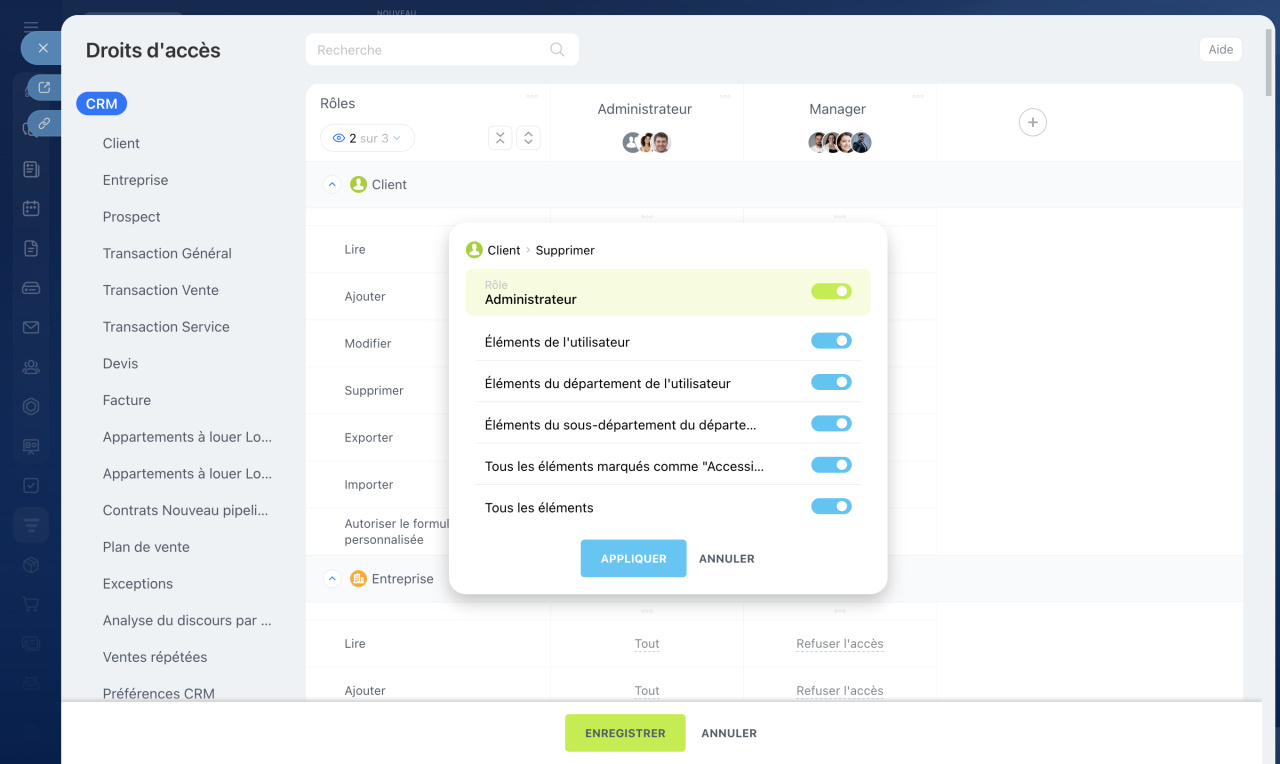Click the collapse all rows icon
This screenshot has width=1280, height=764.
[500, 138]
